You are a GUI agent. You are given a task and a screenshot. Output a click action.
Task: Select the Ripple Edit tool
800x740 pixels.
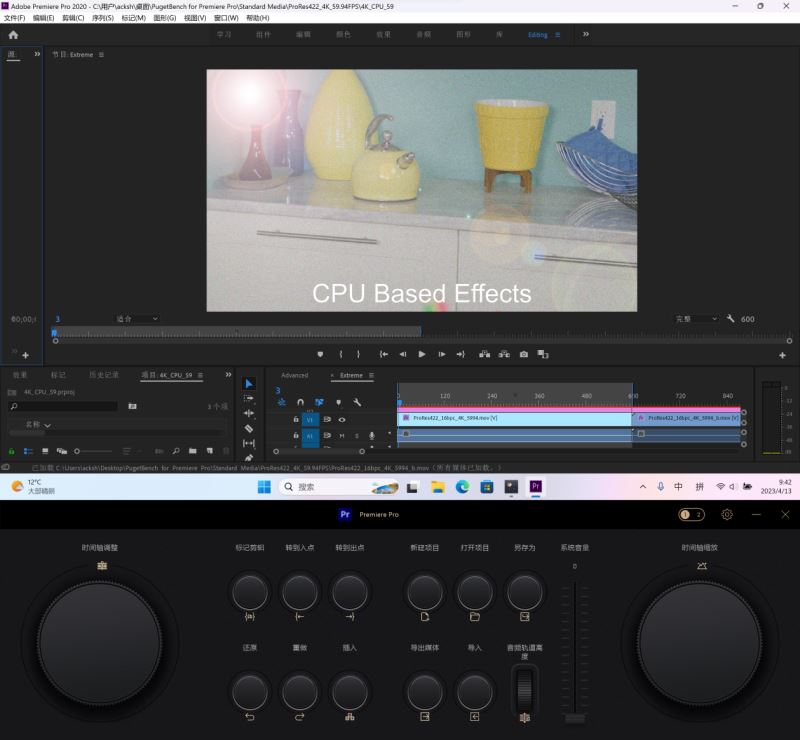[x=249, y=413]
